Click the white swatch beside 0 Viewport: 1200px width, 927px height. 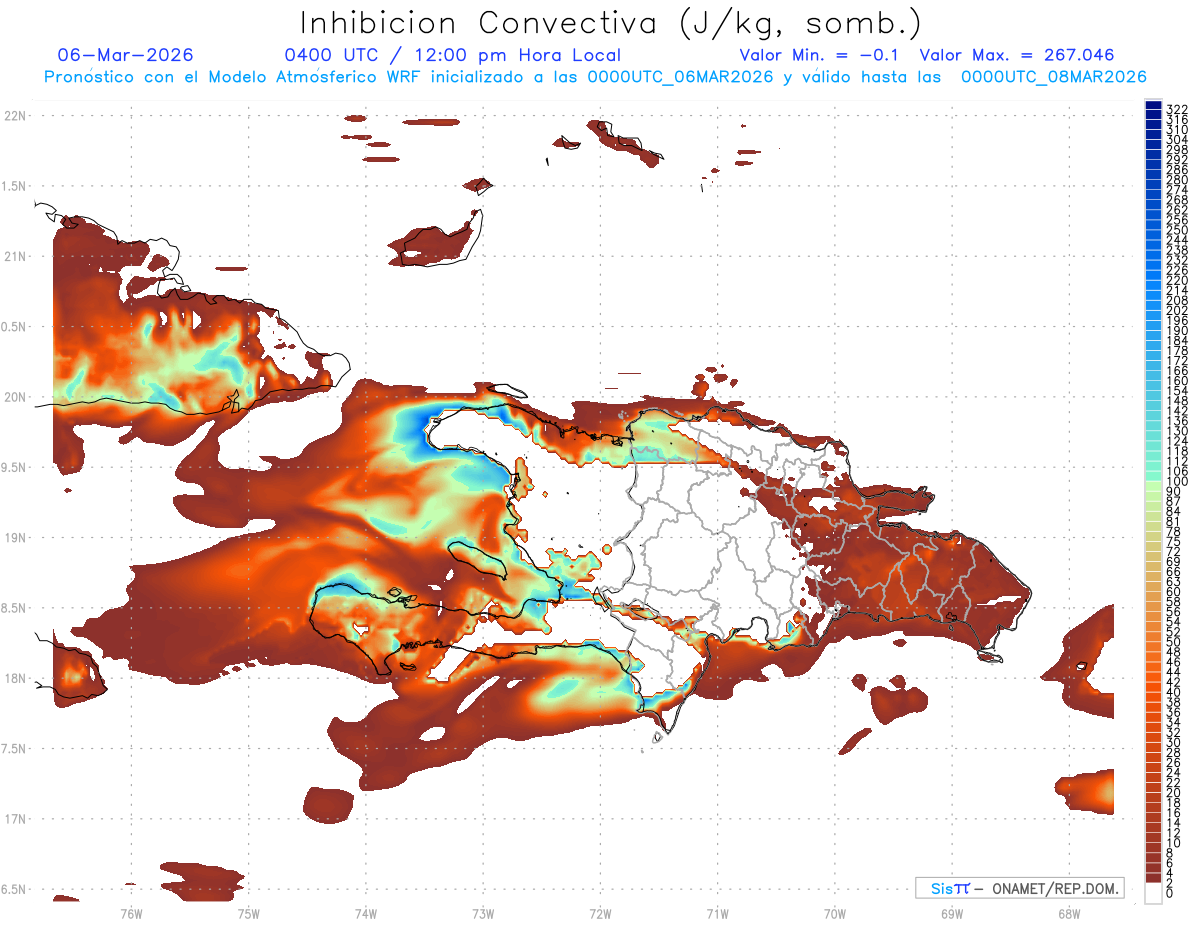point(1153,893)
